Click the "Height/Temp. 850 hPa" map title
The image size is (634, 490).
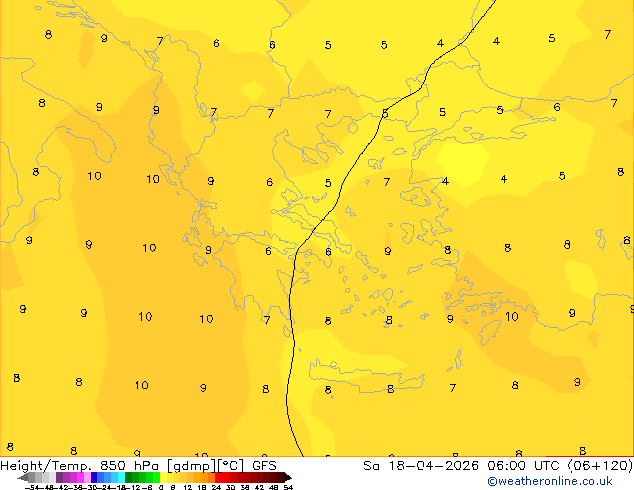[x=79, y=466]
